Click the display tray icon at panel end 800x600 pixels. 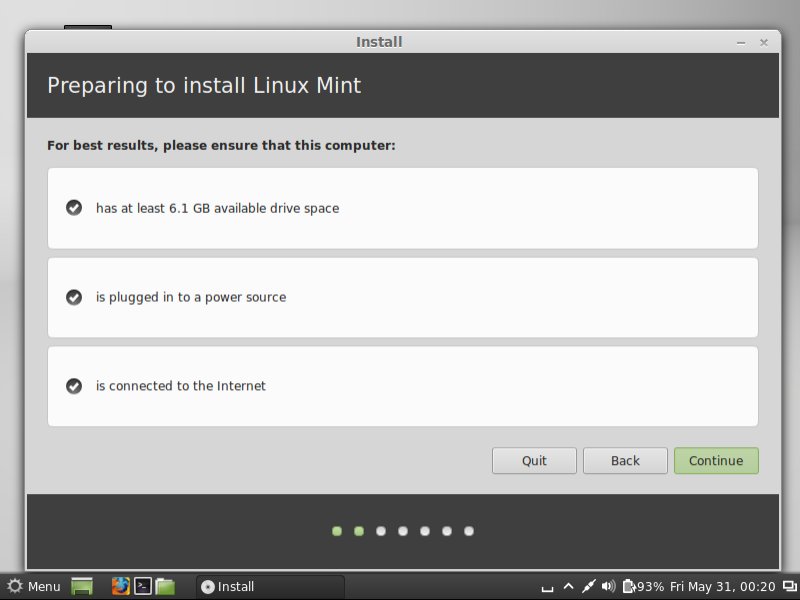pyautogui.click(x=790, y=586)
